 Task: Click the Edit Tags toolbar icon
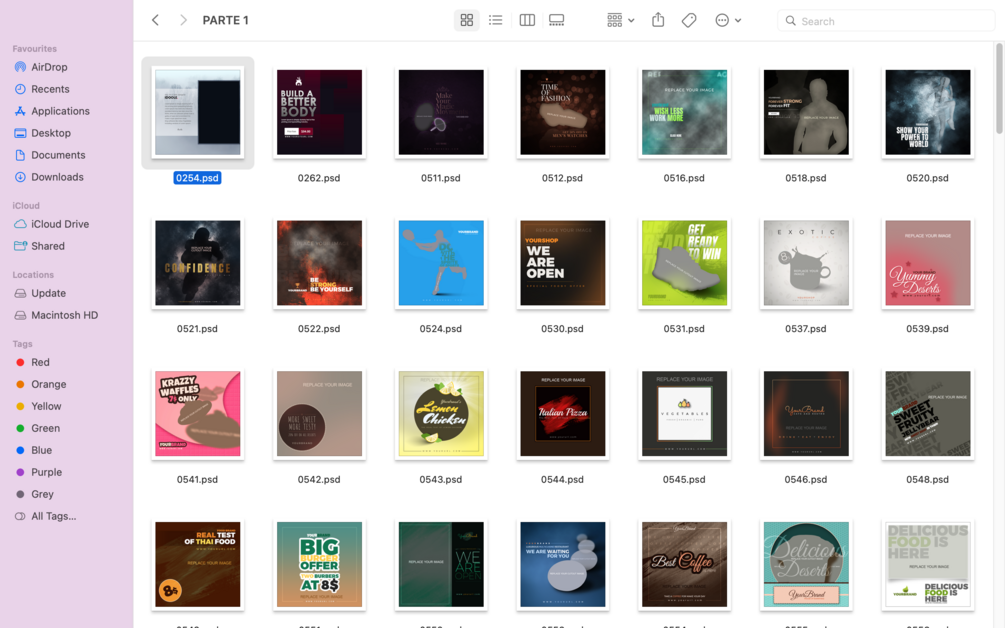pyautogui.click(x=689, y=21)
